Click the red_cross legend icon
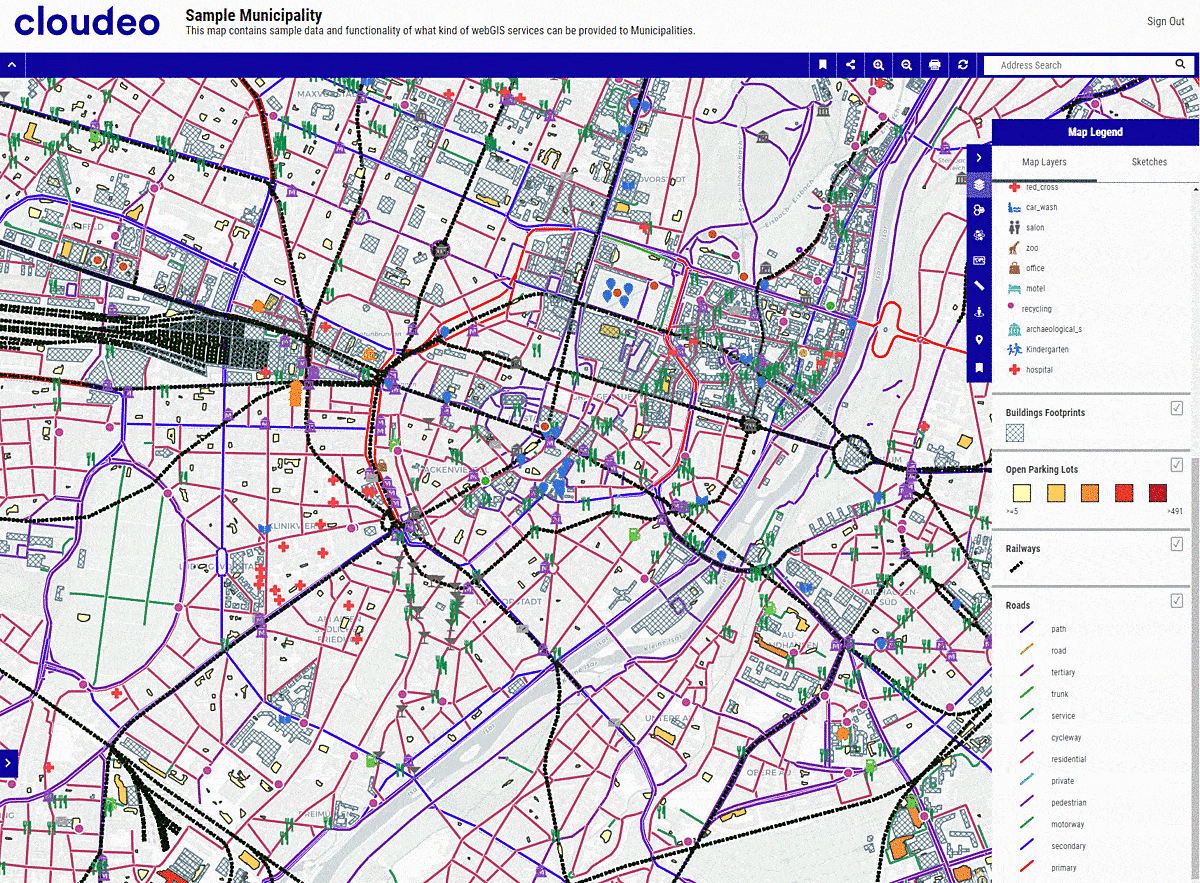Viewport: 1200px width, 883px height. 1014,187
